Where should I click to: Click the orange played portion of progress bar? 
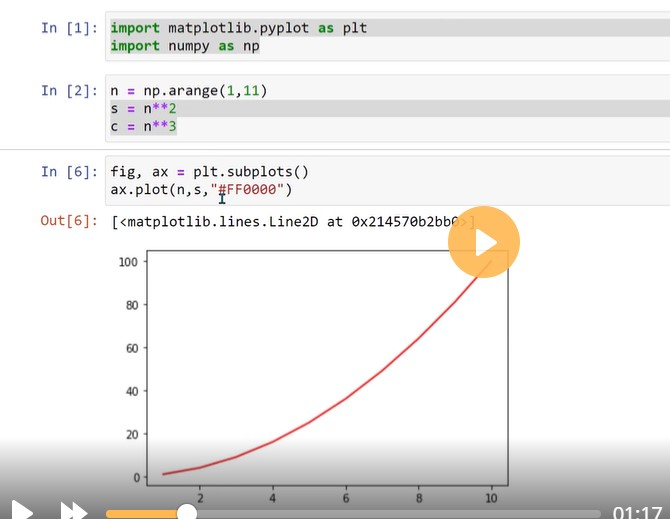(143, 514)
